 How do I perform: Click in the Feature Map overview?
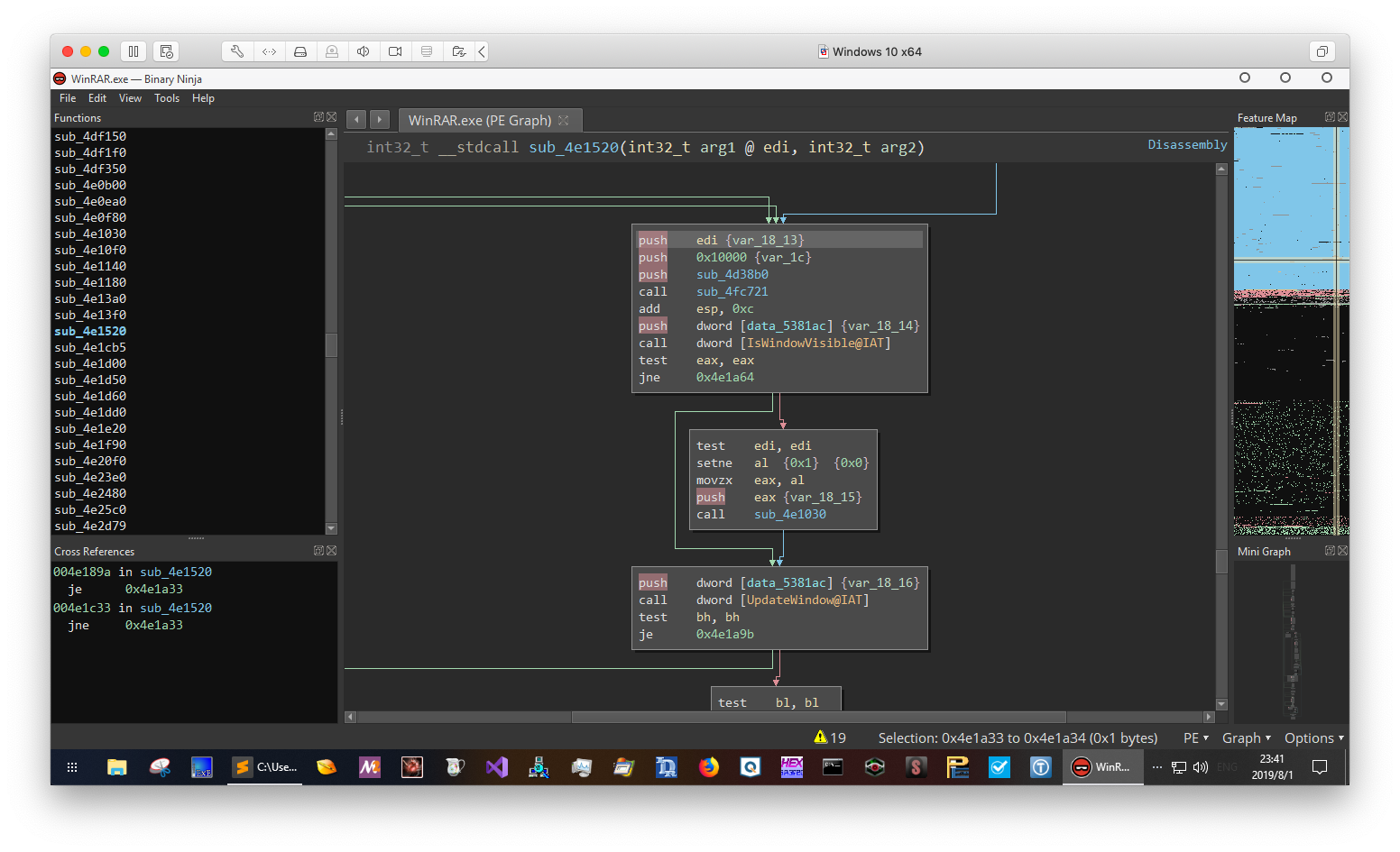pyautogui.click(x=1291, y=331)
